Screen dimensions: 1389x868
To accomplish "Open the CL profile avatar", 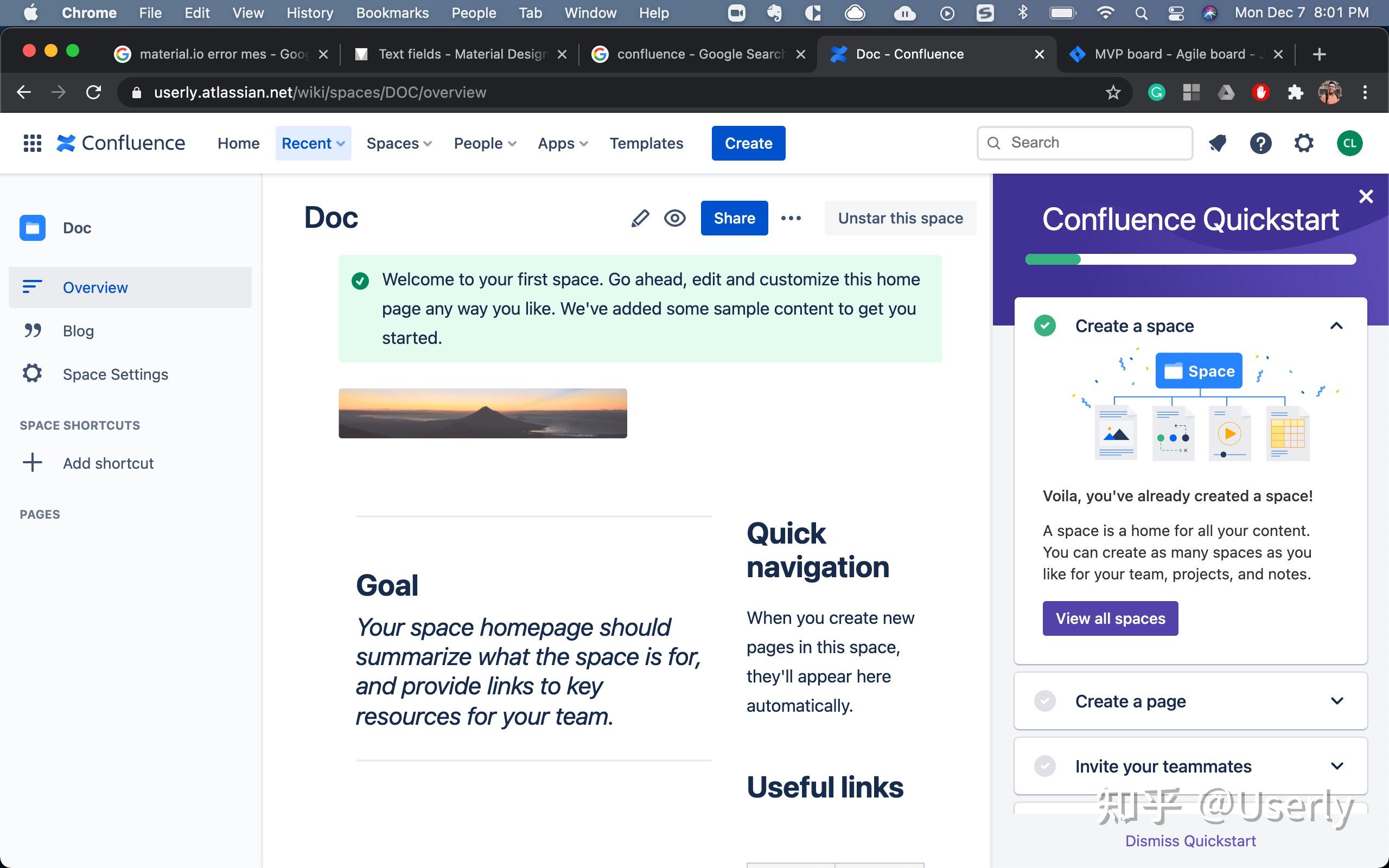I will click(x=1349, y=143).
